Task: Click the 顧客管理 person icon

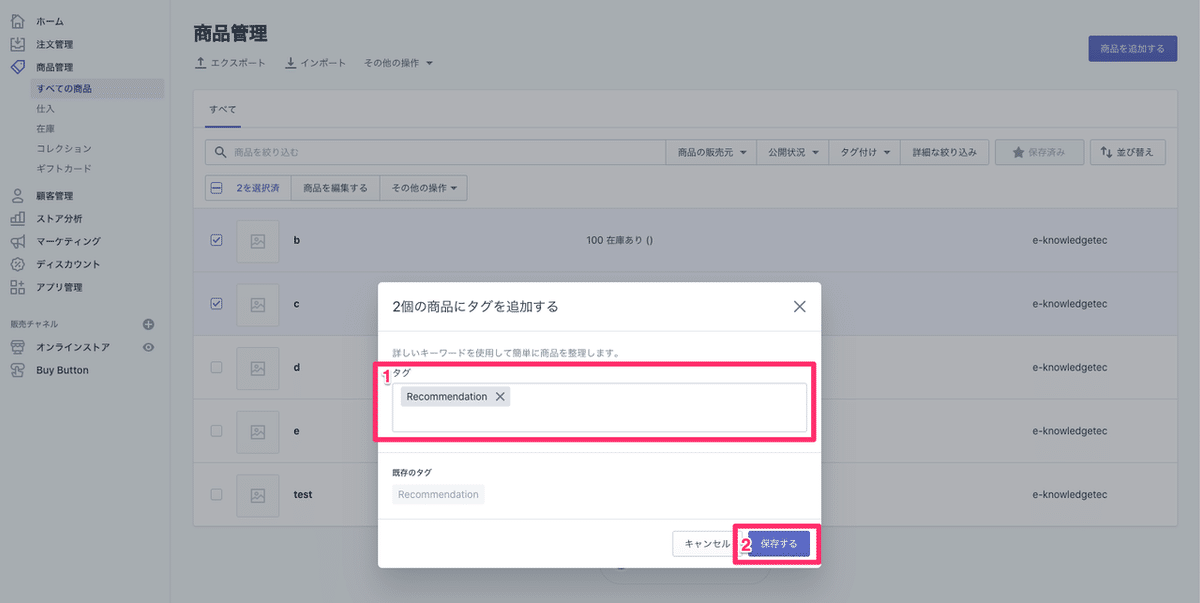Action: pos(17,196)
